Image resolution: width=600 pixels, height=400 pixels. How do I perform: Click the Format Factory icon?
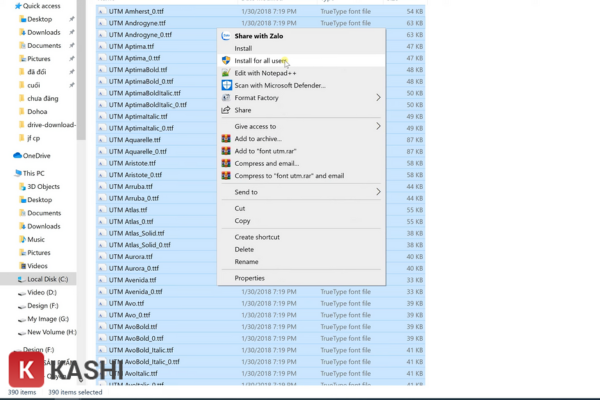coord(226,98)
